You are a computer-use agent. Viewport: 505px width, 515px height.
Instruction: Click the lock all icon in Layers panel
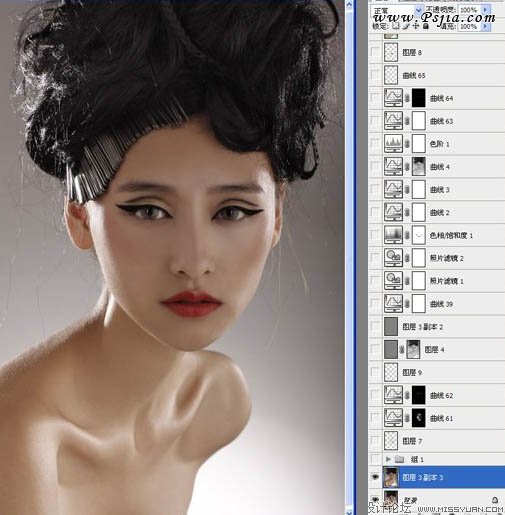tap(426, 26)
